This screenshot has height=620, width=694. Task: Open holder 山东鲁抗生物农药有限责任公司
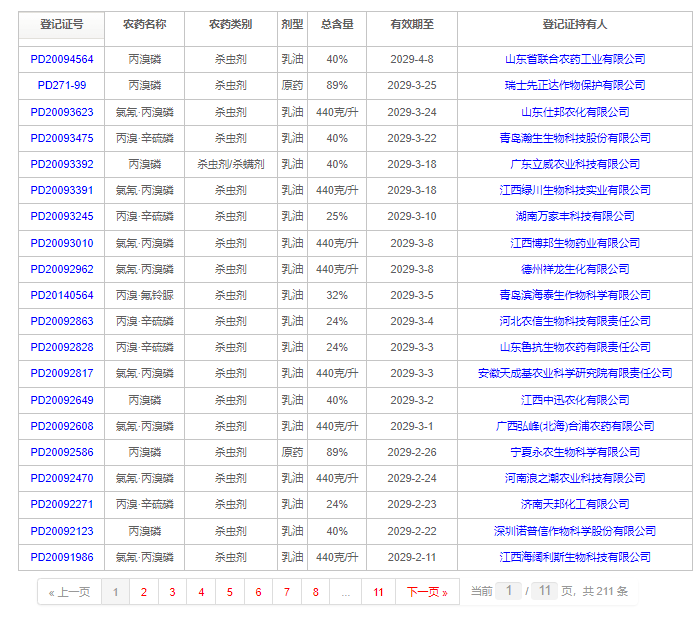575,347
